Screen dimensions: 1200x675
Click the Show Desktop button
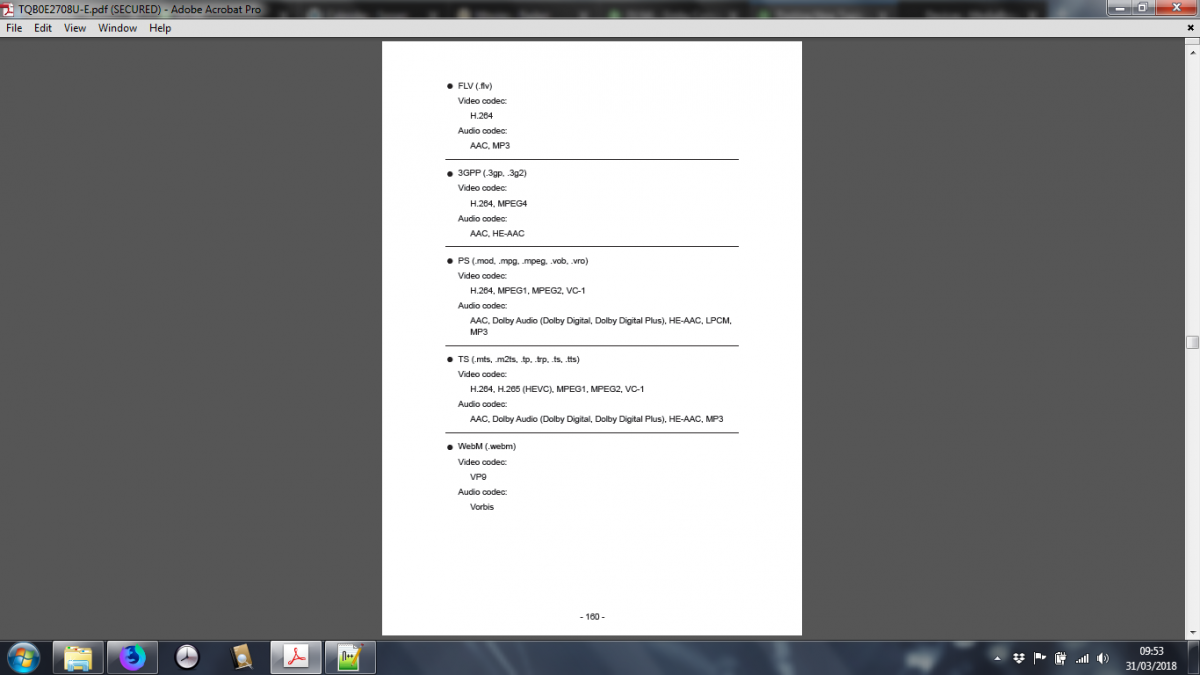[x=1193, y=657]
